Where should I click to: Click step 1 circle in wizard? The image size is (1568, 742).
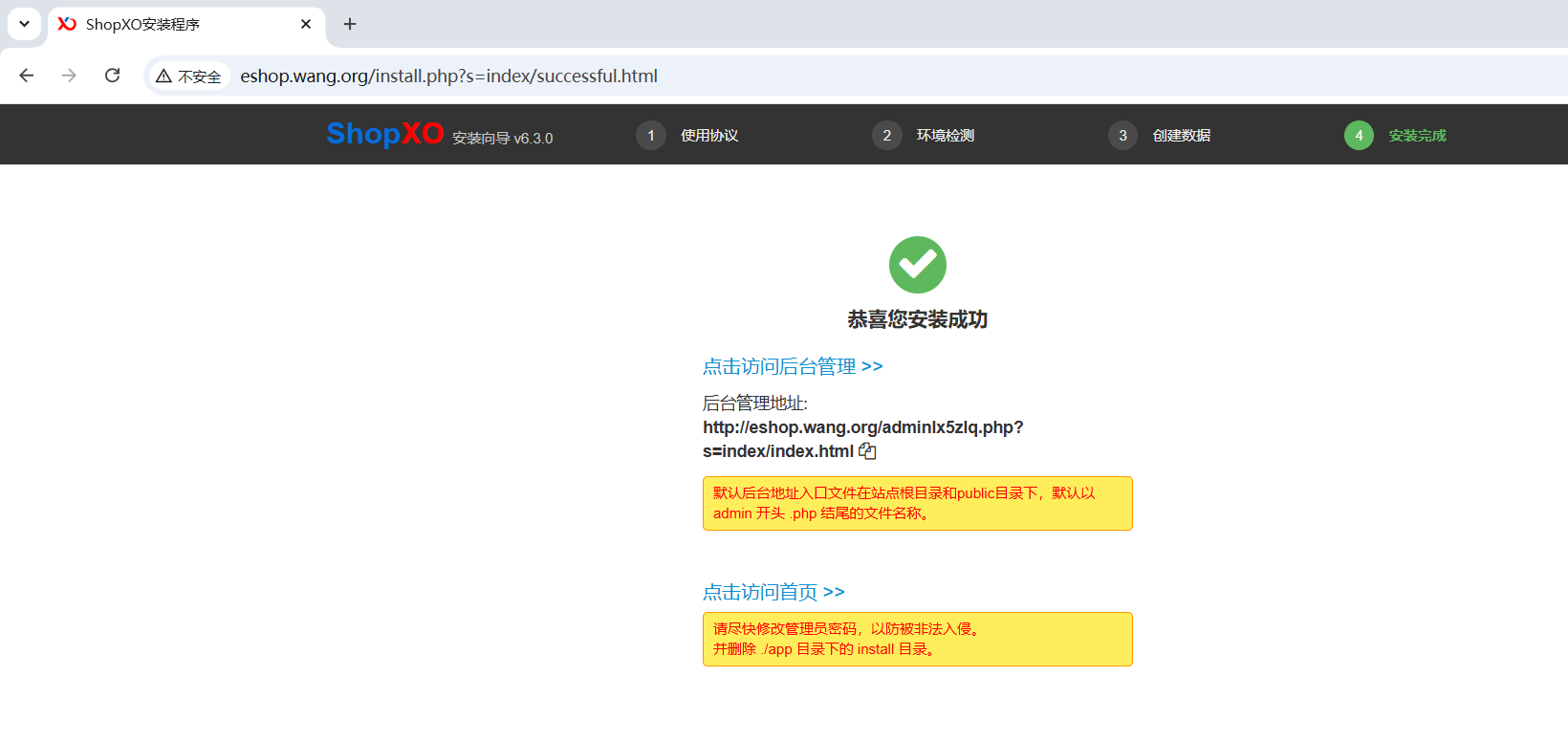pyautogui.click(x=651, y=136)
